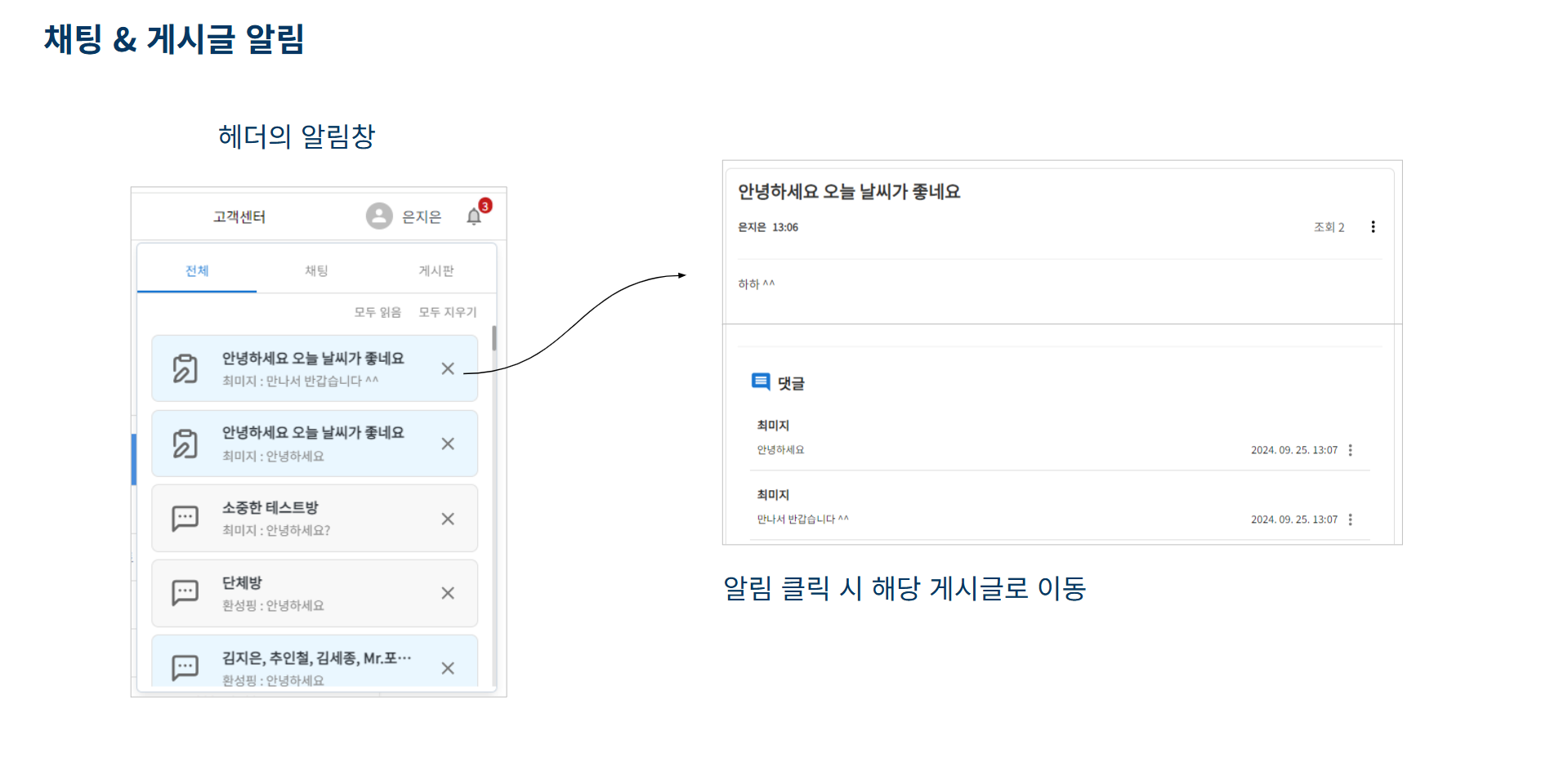The width and height of the screenshot is (1568, 776).
Task: Click the board post icon of the first notification
Action: 185,368
